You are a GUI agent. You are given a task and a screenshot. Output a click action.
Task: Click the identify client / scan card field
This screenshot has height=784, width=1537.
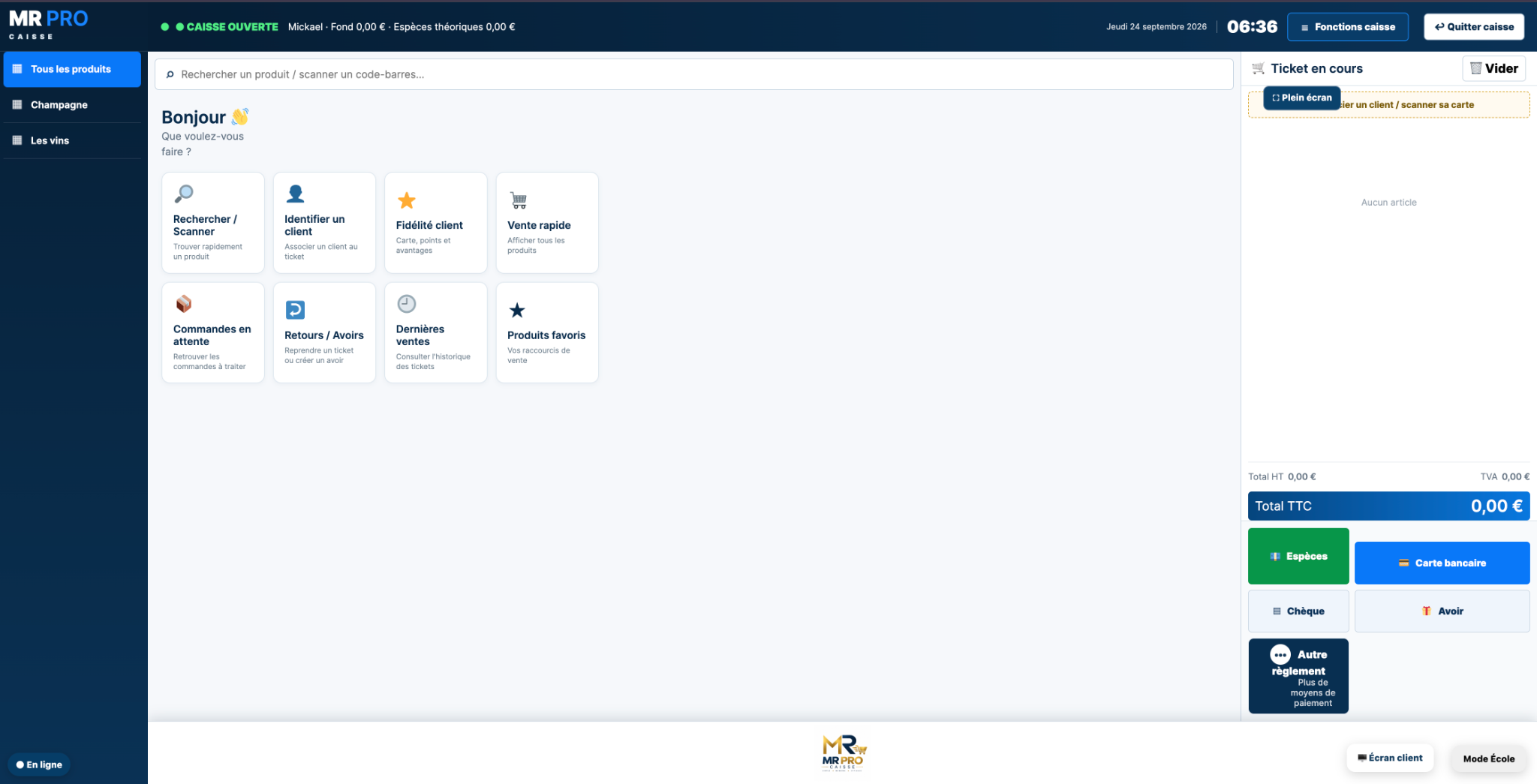point(1388,105)
